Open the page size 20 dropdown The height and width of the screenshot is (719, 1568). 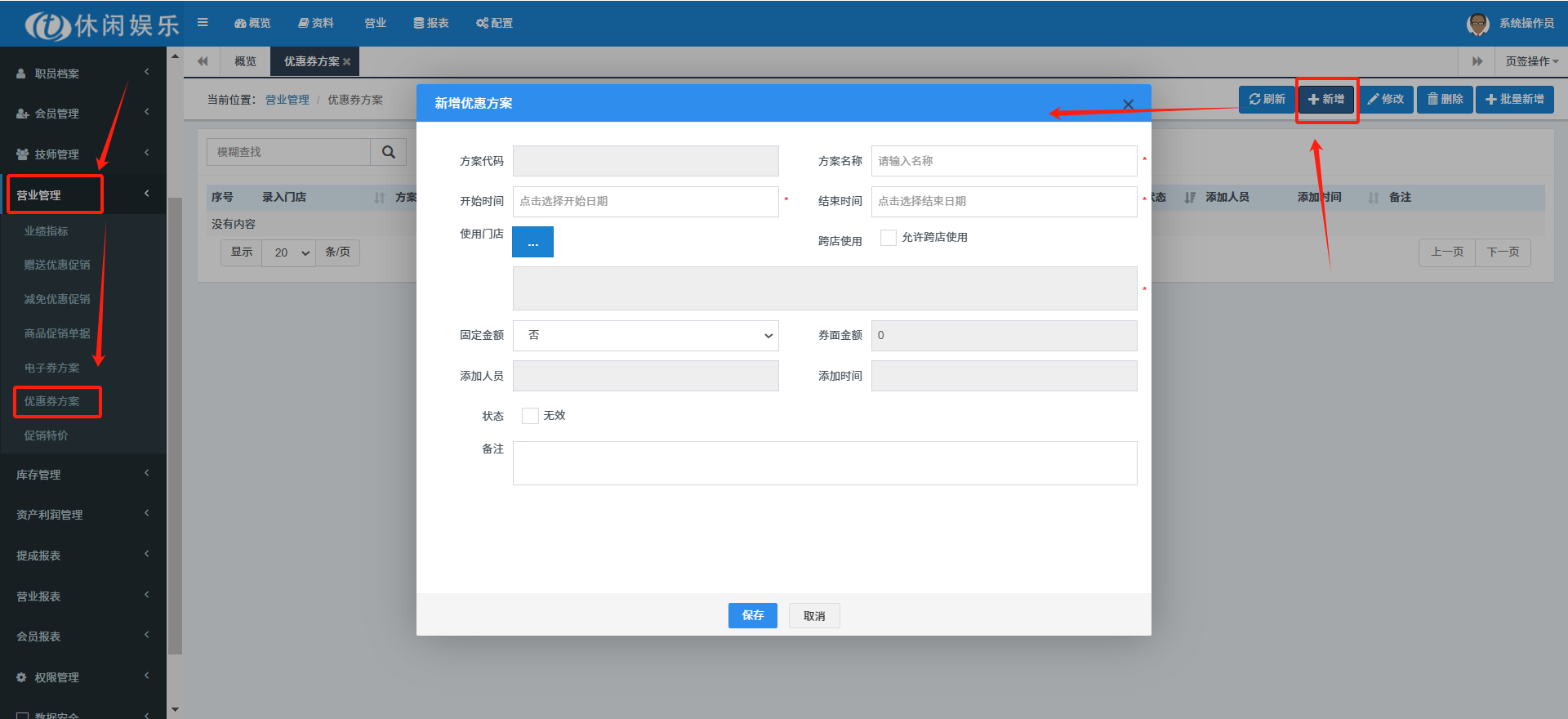point(289,253)
